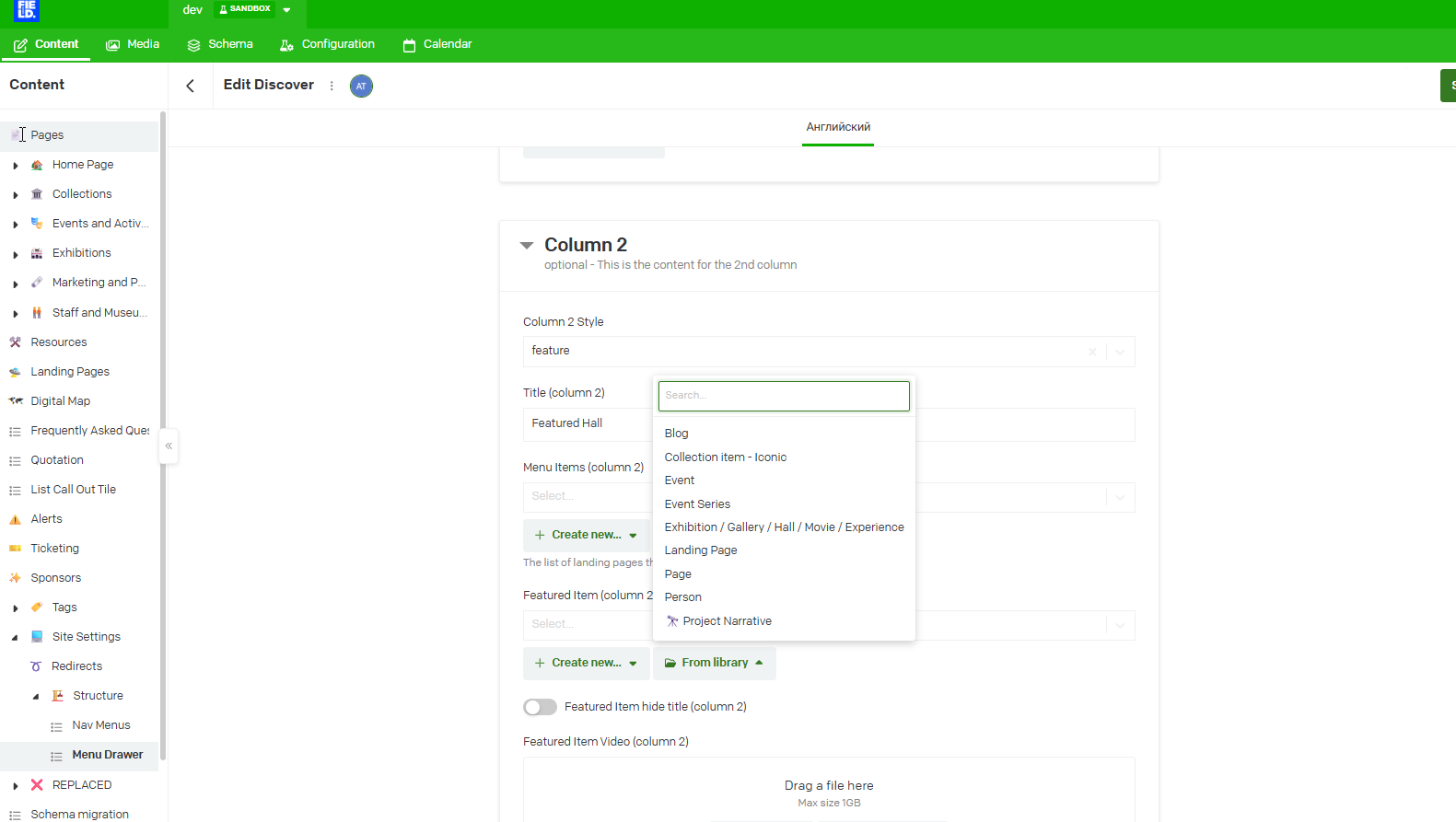Select the Event Series option
The image size is (1456, 822).
click(697, 504)
